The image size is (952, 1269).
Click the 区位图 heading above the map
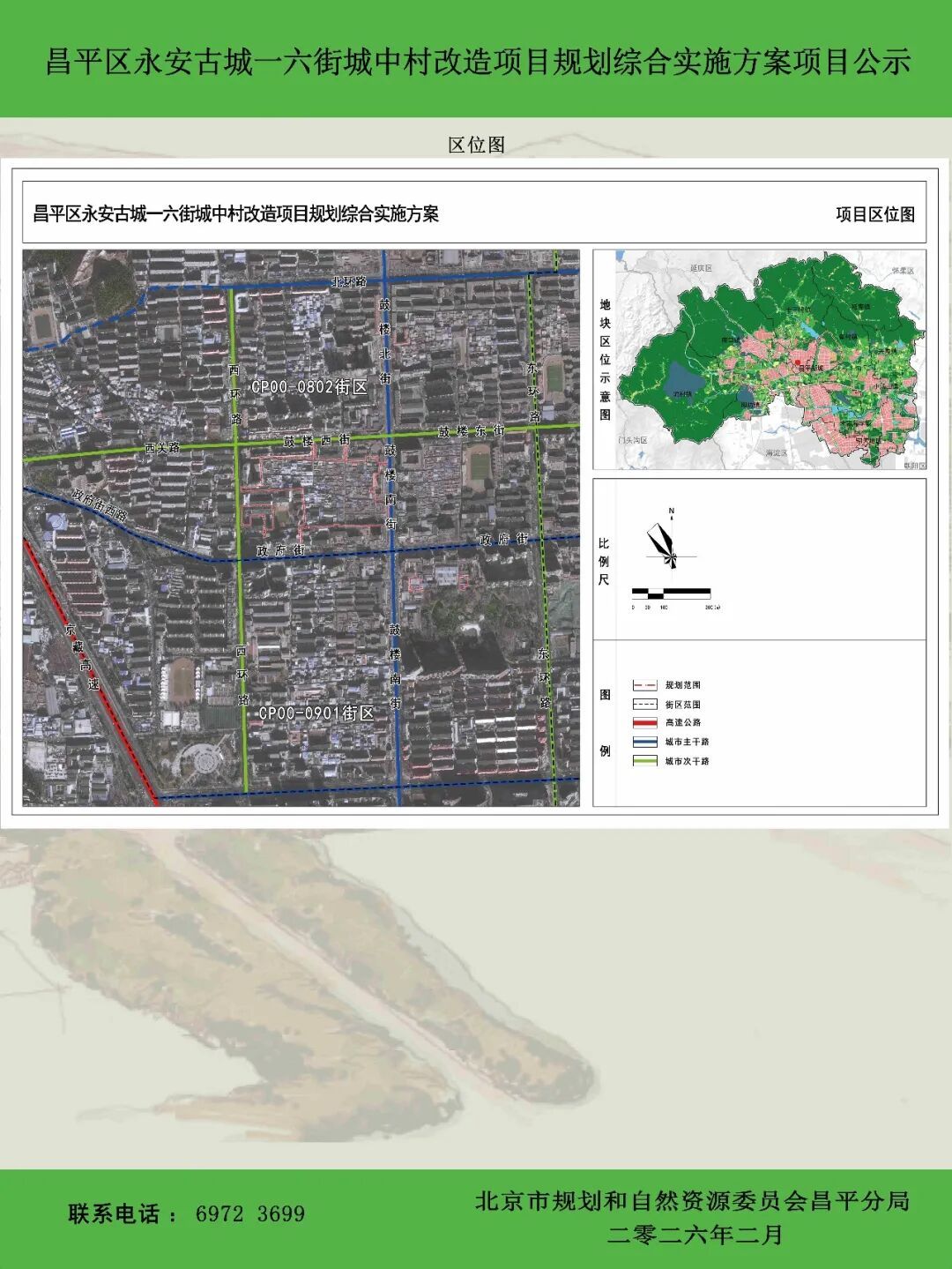pos(476,146)
